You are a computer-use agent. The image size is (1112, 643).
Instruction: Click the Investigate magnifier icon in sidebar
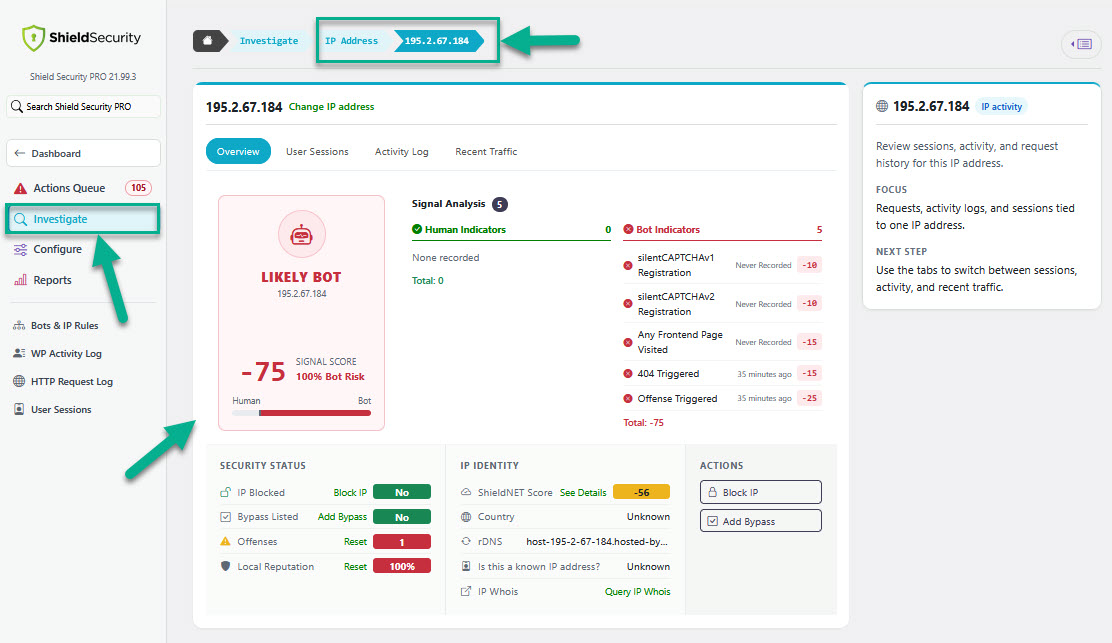click(x=21, y=219)
